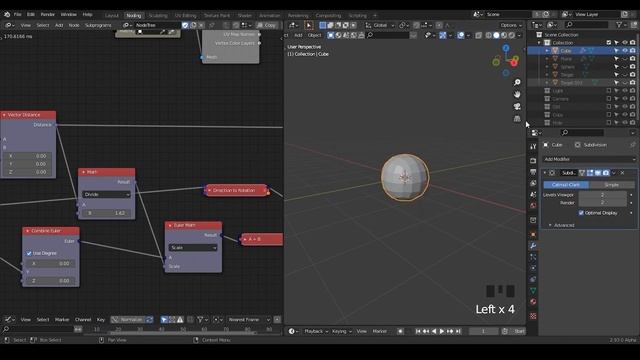Toggle the Optimal Display checkbox

pos(581,213)
